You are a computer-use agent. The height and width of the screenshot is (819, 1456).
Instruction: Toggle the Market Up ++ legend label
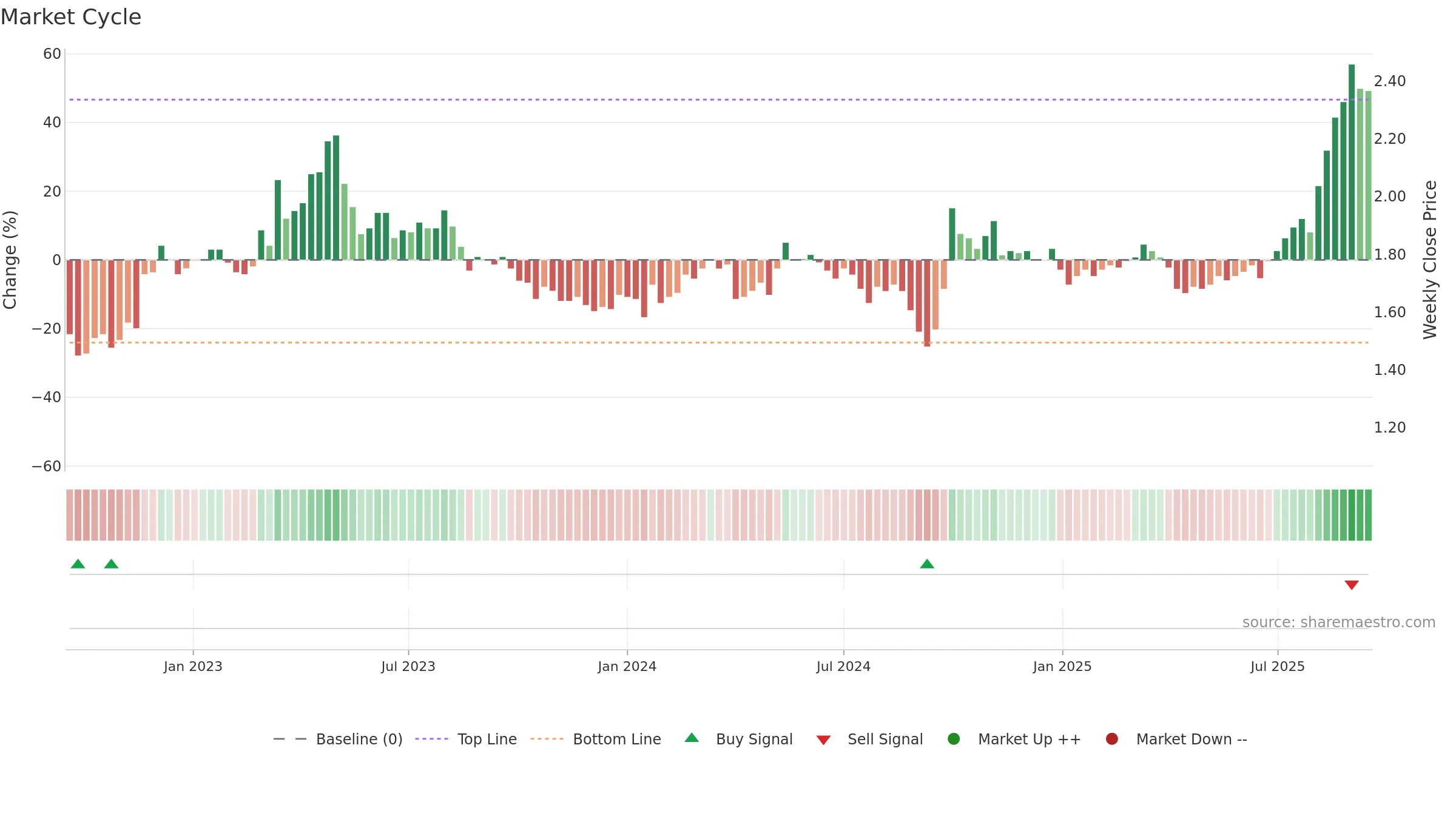tap(1030, 739)
